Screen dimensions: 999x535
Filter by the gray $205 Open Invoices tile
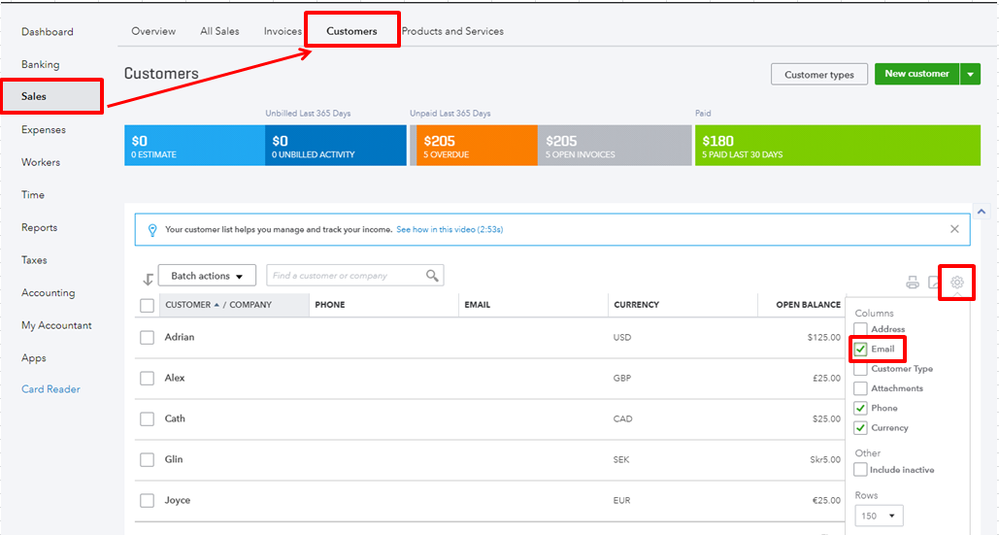pos(615,145)
